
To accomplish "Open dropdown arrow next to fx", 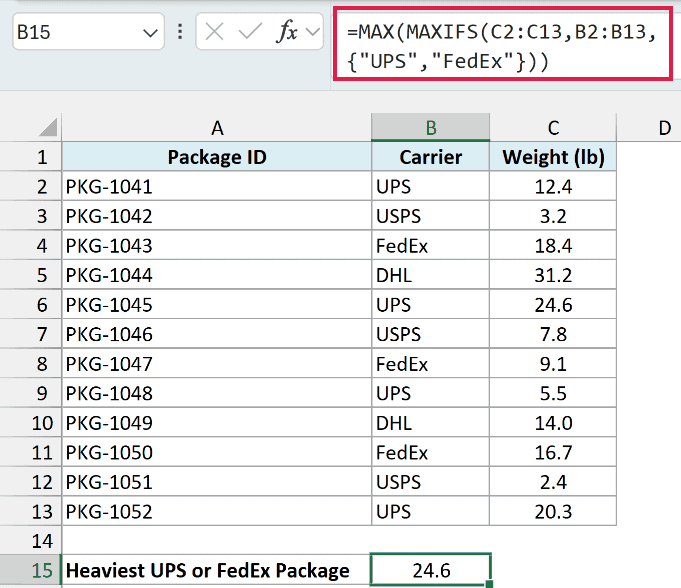I will pos(313,32).
